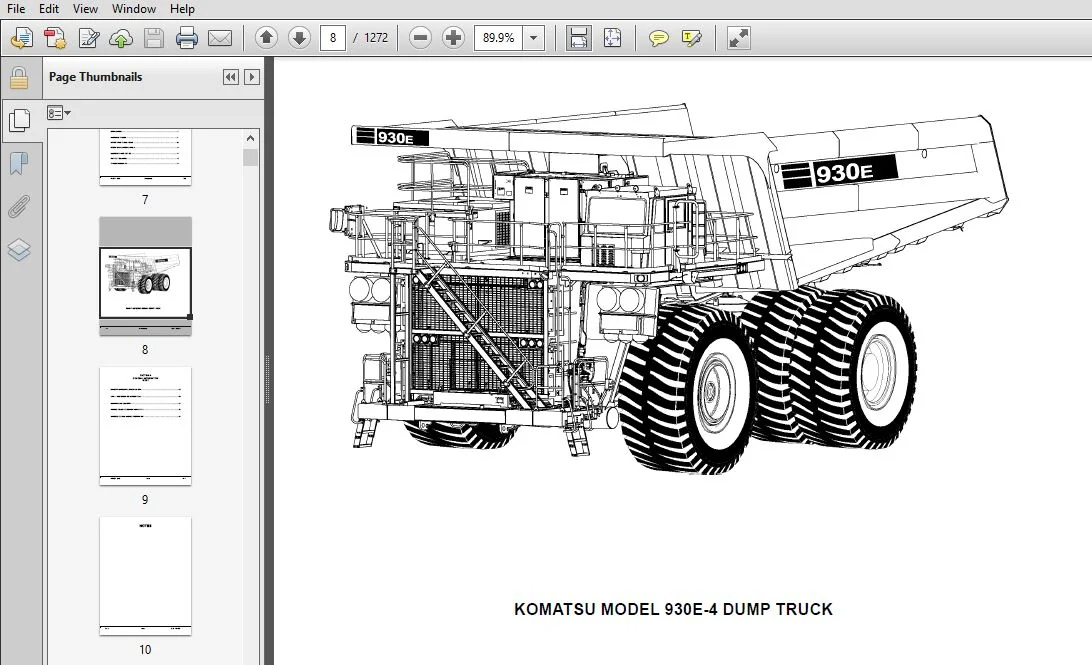Image resolution: width=1092 pixels, height=665 pixels.
Task: Click the thumbnail scrollbar handle
Action: click(x=251, y=157)
